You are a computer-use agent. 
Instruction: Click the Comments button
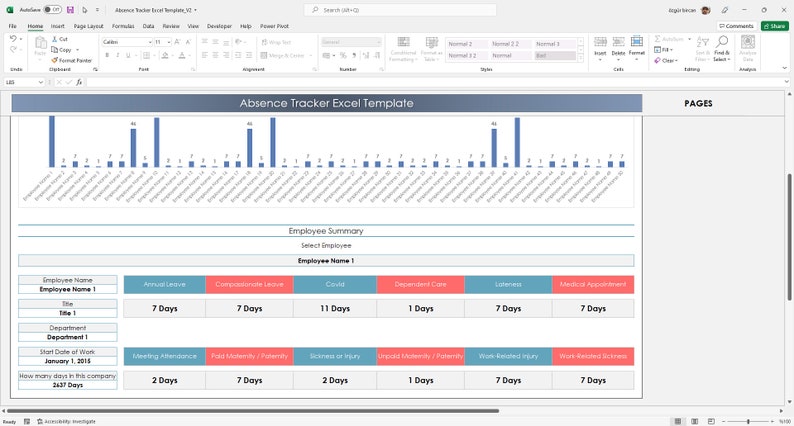point(737,26)
